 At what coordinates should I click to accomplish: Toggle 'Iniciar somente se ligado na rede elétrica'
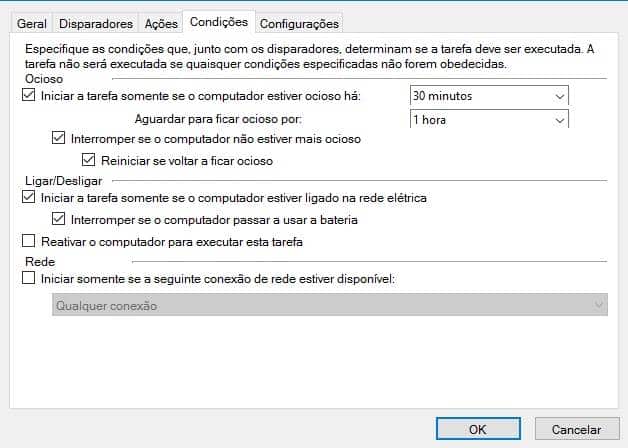click(27, 198)
